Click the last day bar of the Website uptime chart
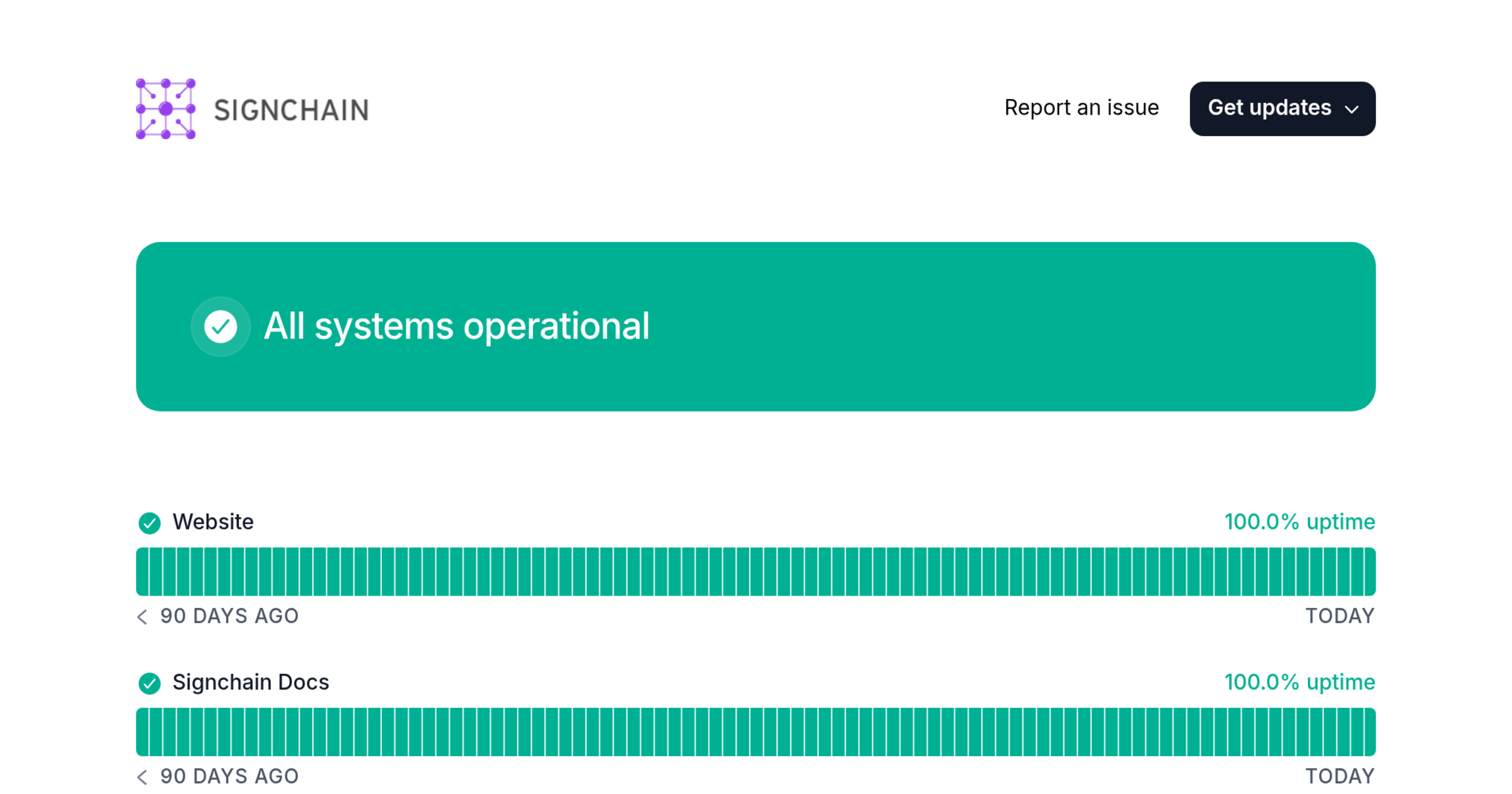This screenshot has height=794, width=1512. coord(1370,572)
